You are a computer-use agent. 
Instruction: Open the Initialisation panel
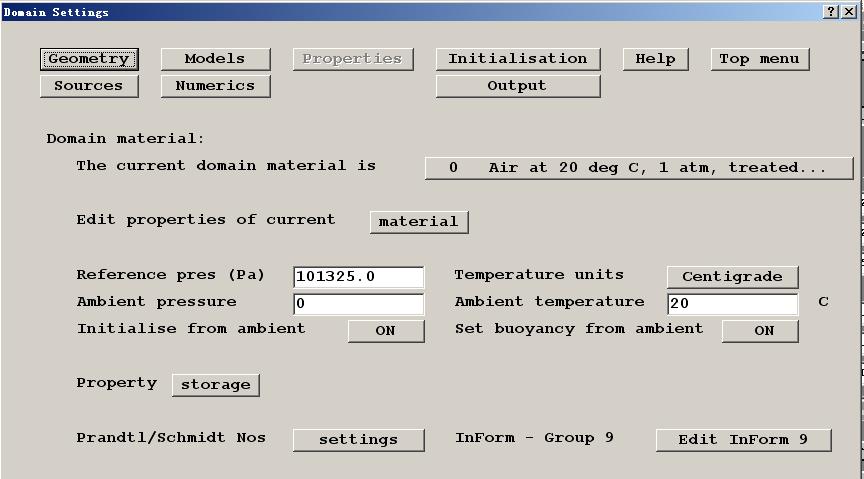click(517, 59)
